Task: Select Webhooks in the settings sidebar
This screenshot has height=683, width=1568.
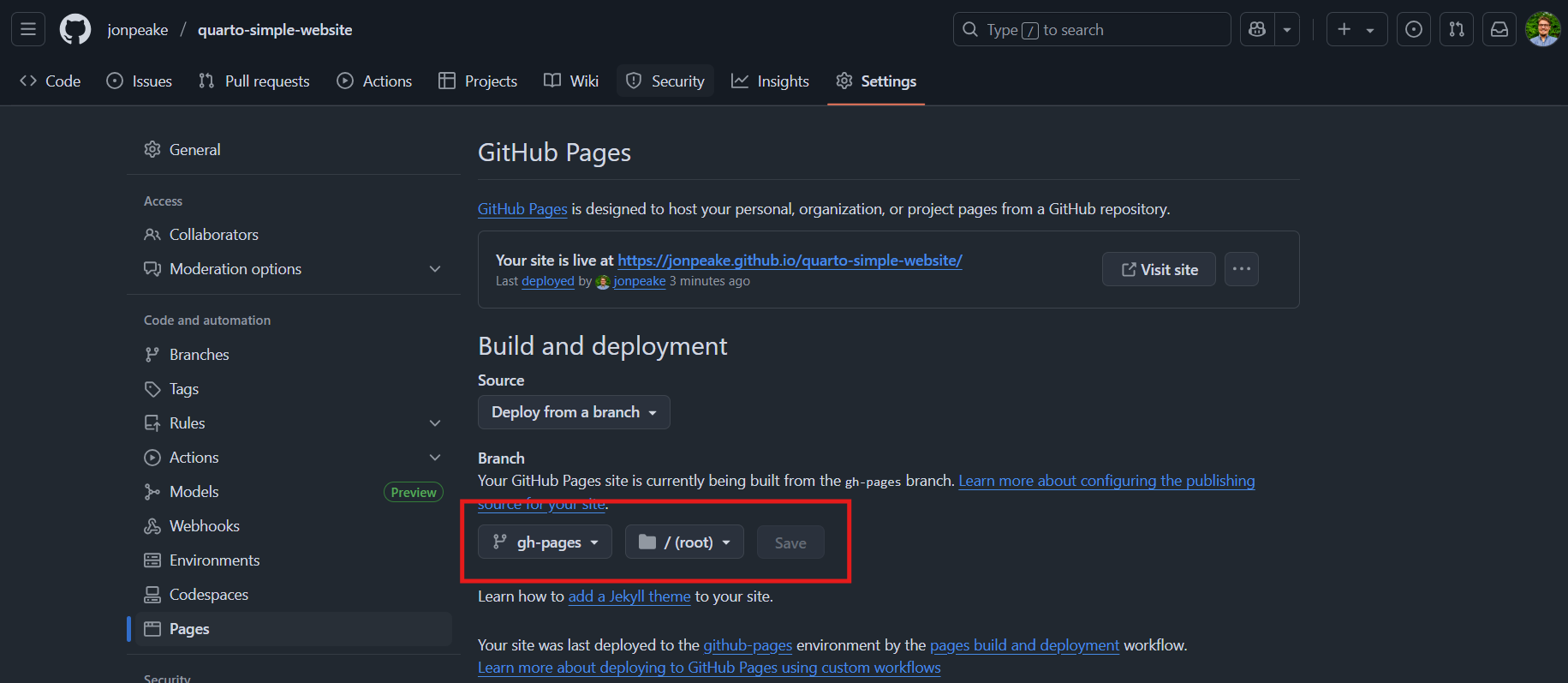Action: click(204, 526)
